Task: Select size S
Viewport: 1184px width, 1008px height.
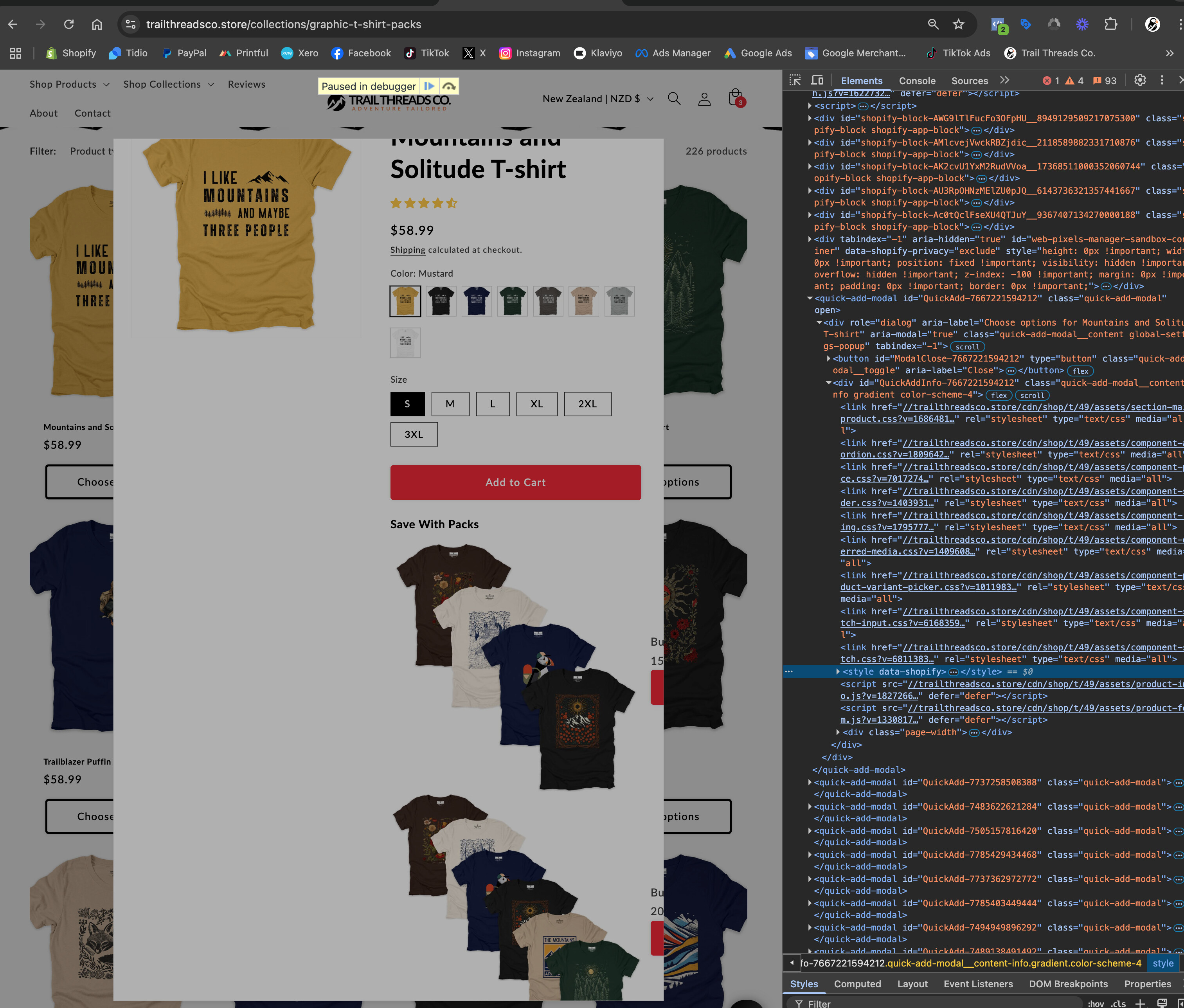Action: (407, 404)
